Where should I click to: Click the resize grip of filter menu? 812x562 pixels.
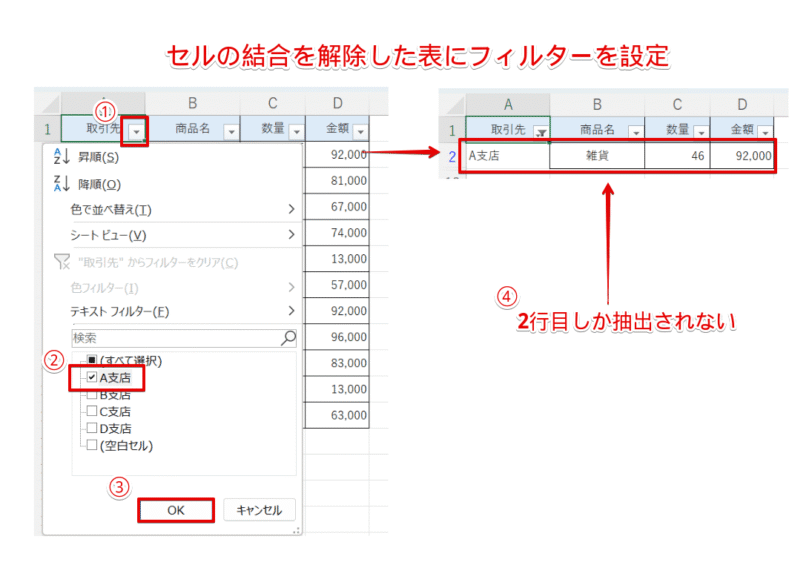point(297,530)
